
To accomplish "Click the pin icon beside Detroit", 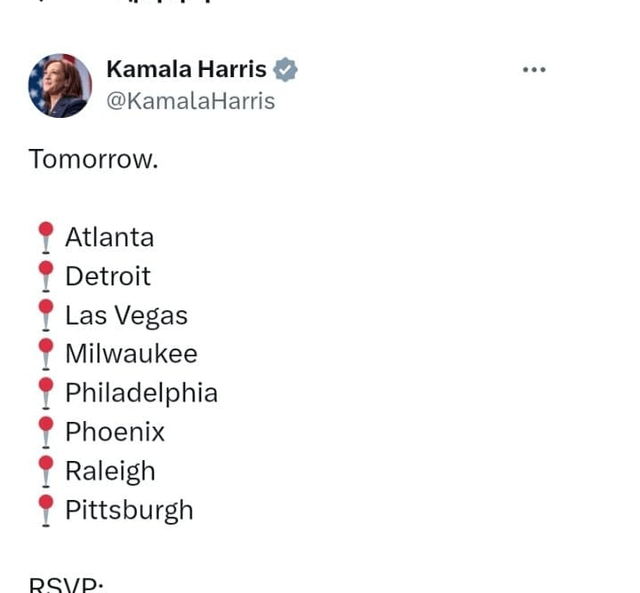I will click(x=45, y=277).
